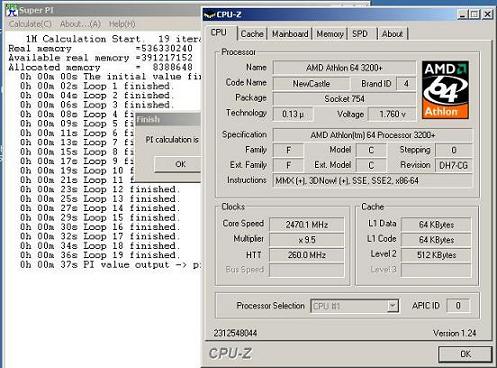Click the Allocated memory line
This screenshot has height=368, width=497.
tap(100, 67)
